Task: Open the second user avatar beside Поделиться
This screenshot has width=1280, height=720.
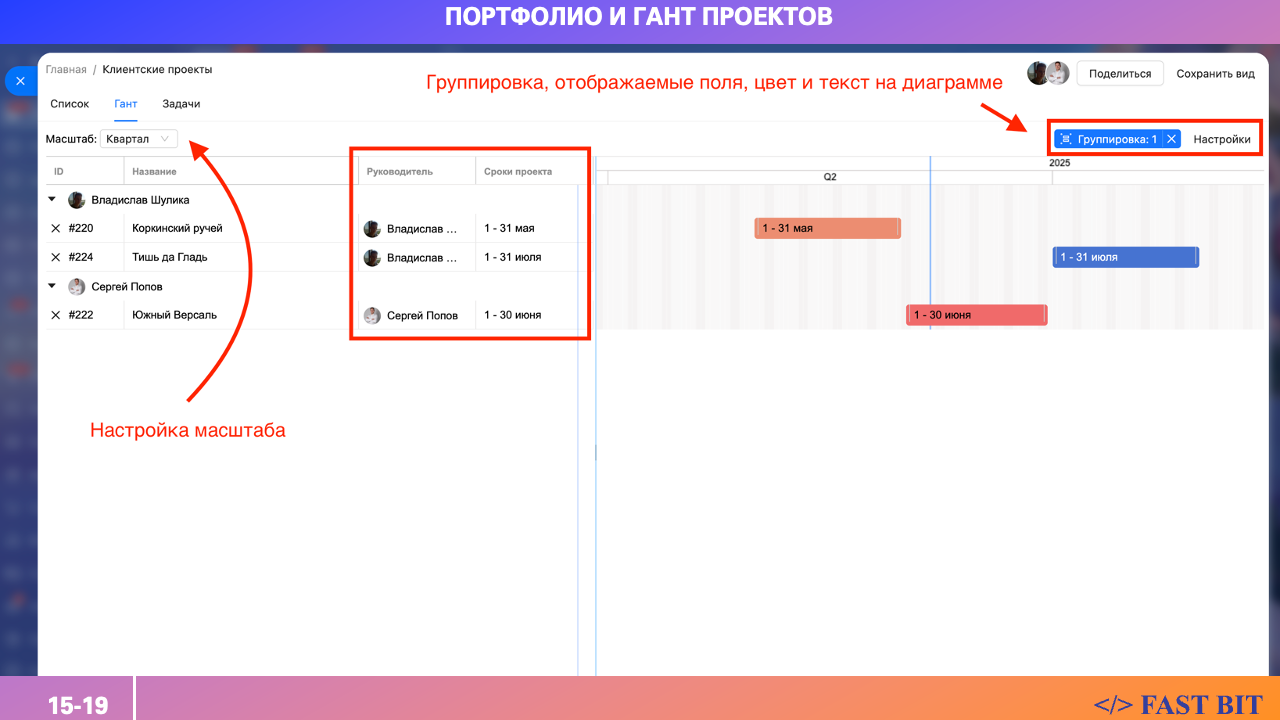Action: pos(1058,73)
